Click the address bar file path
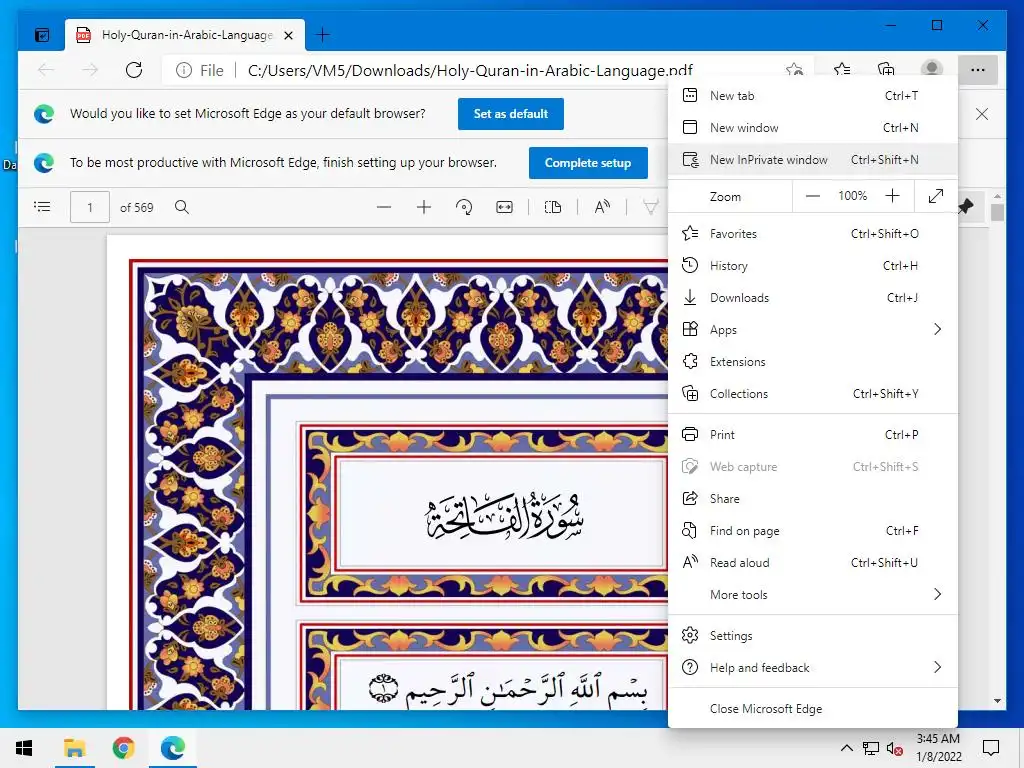The width and height of the screenshot is (1024, 768). [x=470, y=71]
